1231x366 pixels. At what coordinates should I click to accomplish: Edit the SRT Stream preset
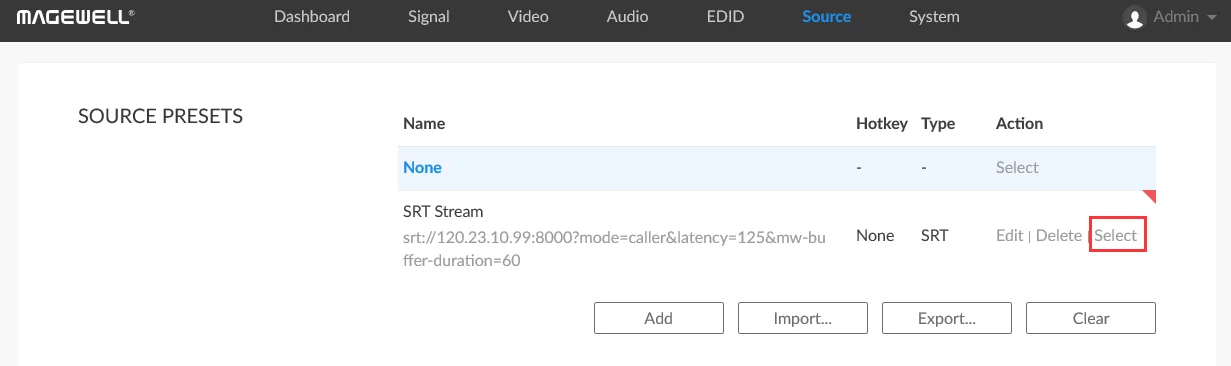[1009, 236]
